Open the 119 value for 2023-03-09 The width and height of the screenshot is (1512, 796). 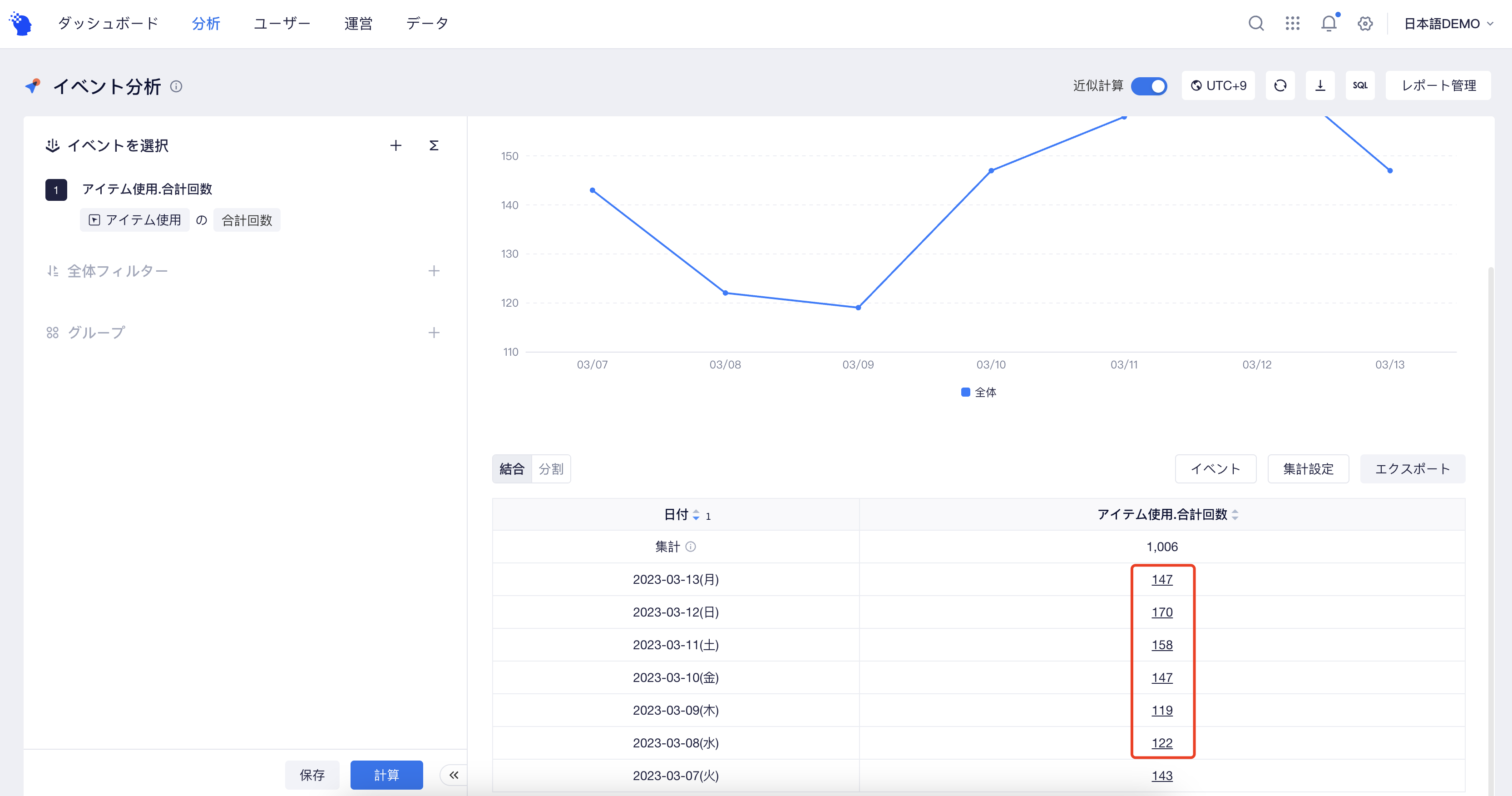click(1162, 711)
